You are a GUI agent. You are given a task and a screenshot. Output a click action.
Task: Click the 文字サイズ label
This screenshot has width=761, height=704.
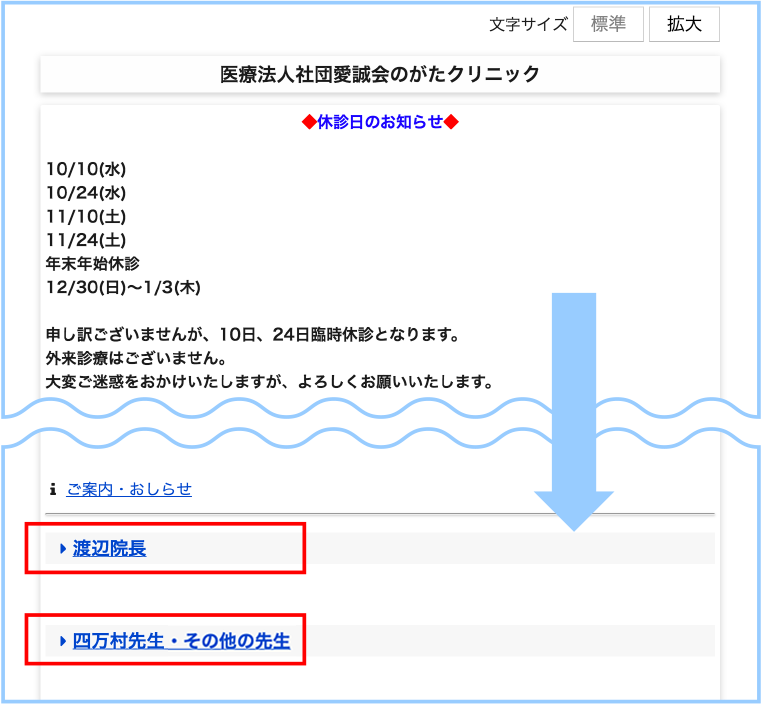pos(528,25)
